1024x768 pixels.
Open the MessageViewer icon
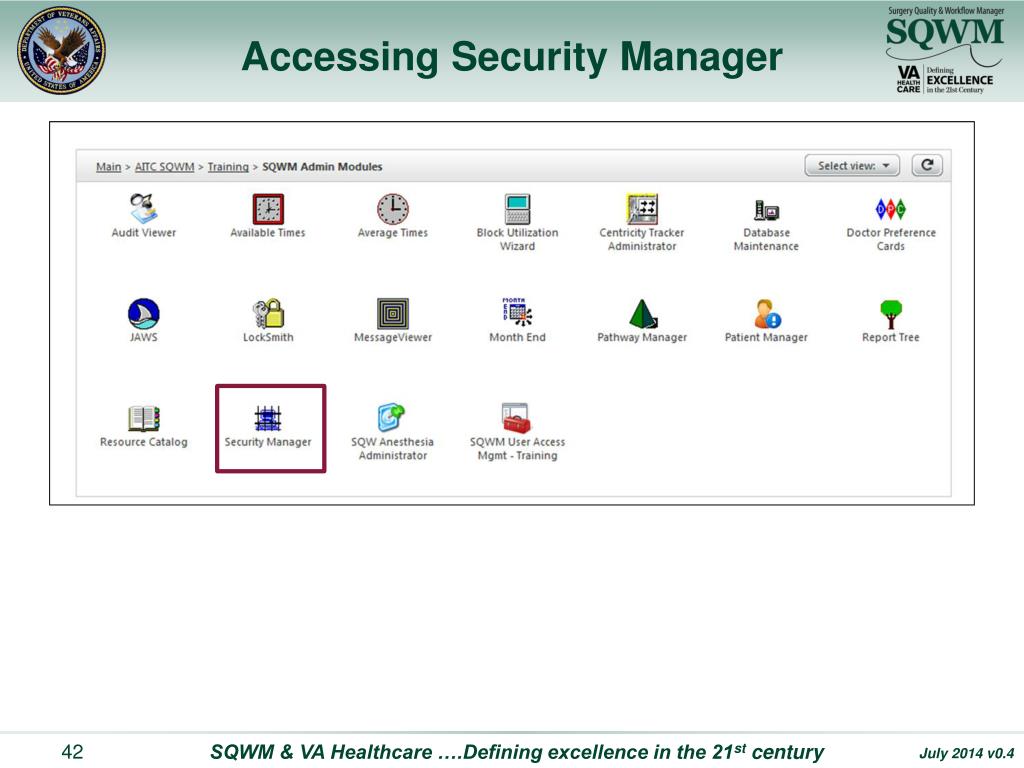click(392, 313)
